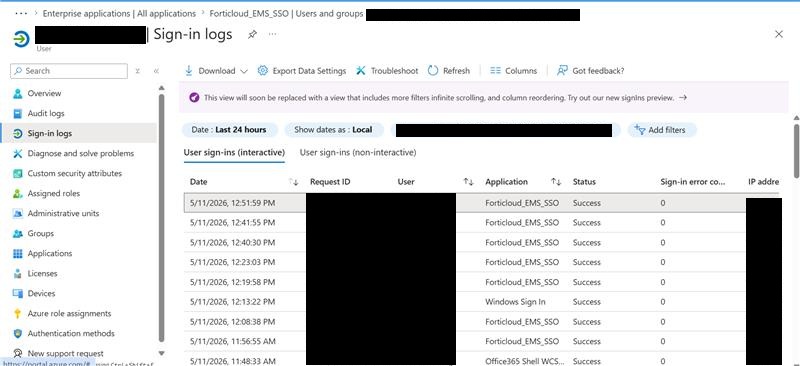Screen dimensions: 800x366
Task: Open the blade's more options ellipsis
Action: click(x=273, y=35)
